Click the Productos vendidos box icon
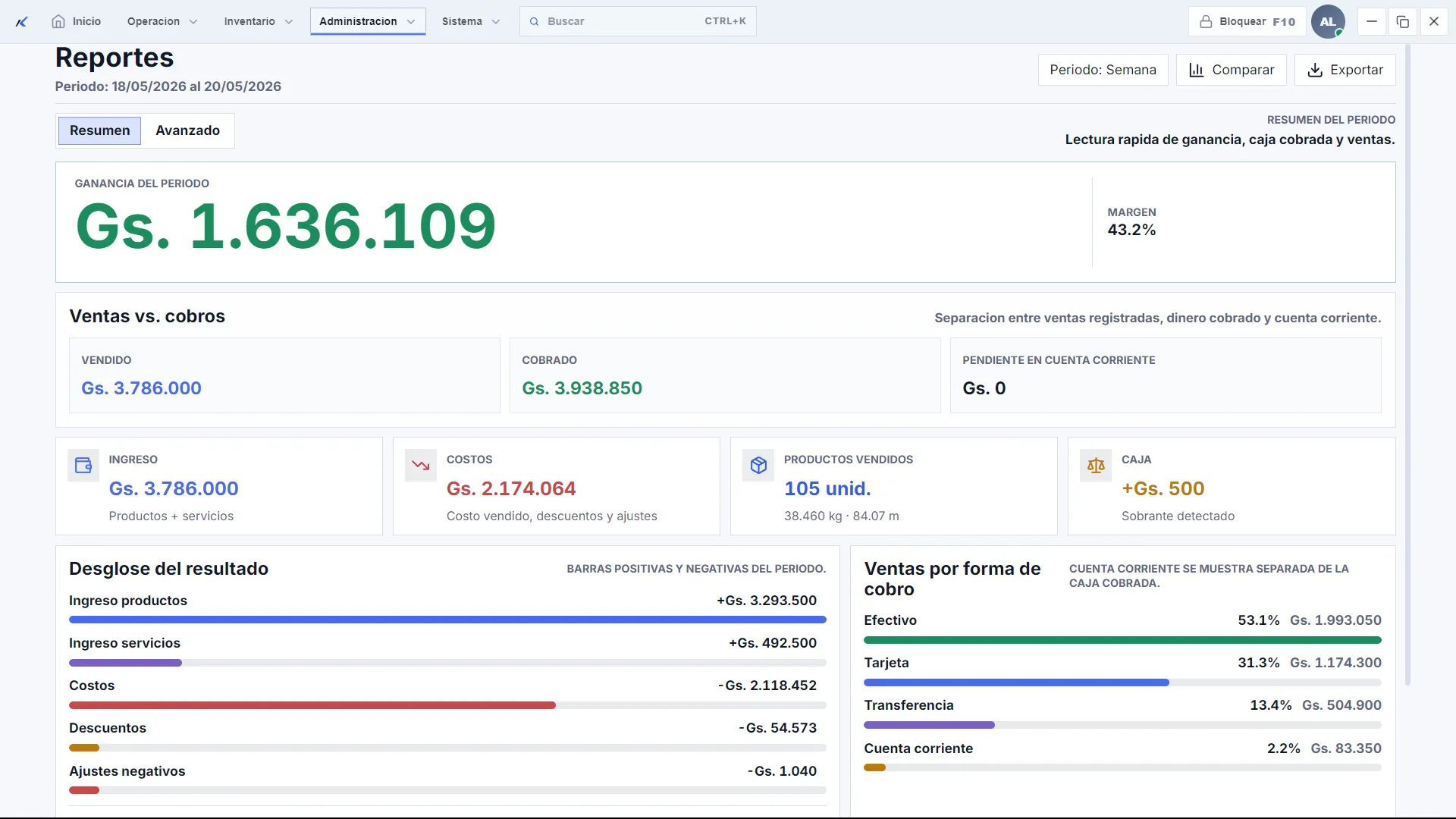Image resolution: width=1456 pixels, height=819 pixels. [758, 465]
